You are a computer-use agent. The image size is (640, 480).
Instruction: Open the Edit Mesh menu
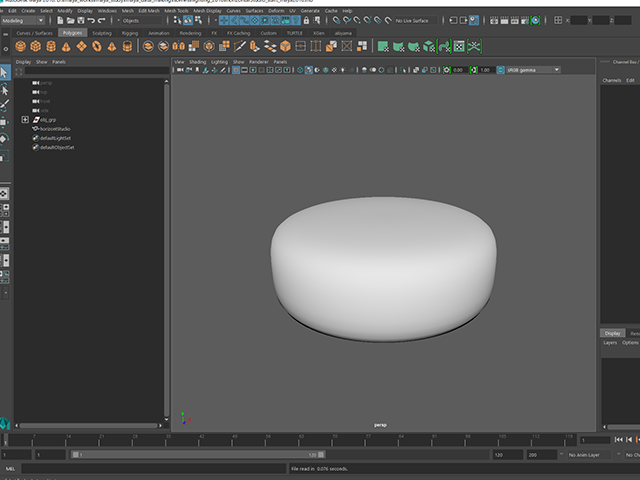pos(149,11)
